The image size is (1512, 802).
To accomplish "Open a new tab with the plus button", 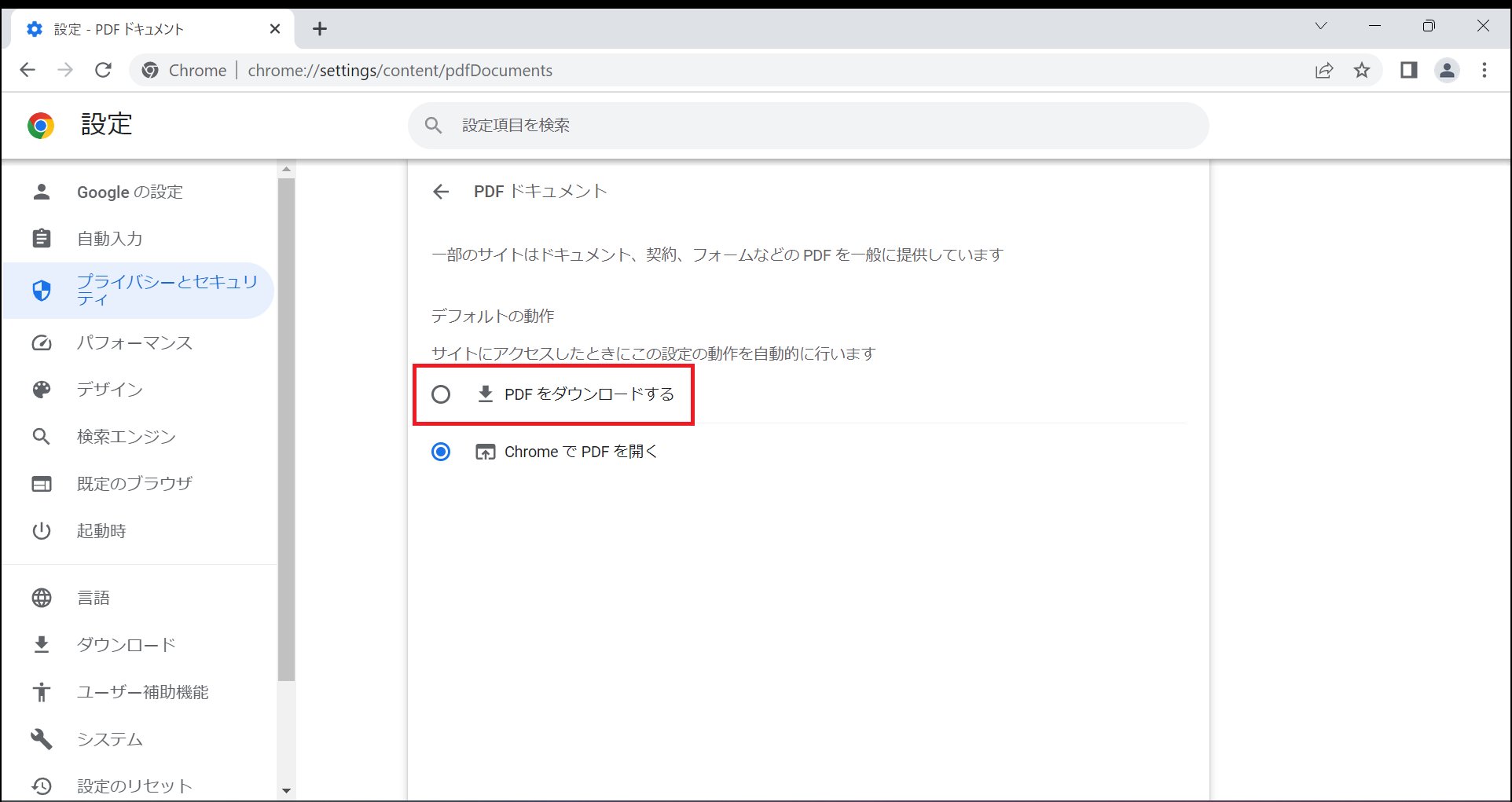I will click(x=319, y=28).
